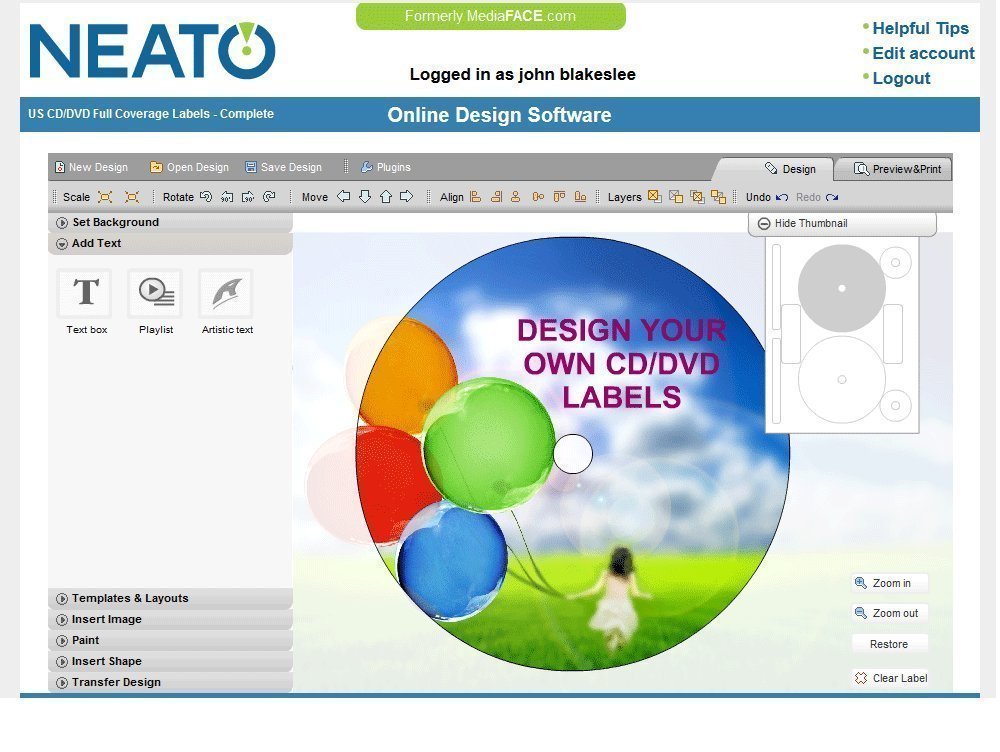Click the first Layers icon

click(x=654, y=197)
